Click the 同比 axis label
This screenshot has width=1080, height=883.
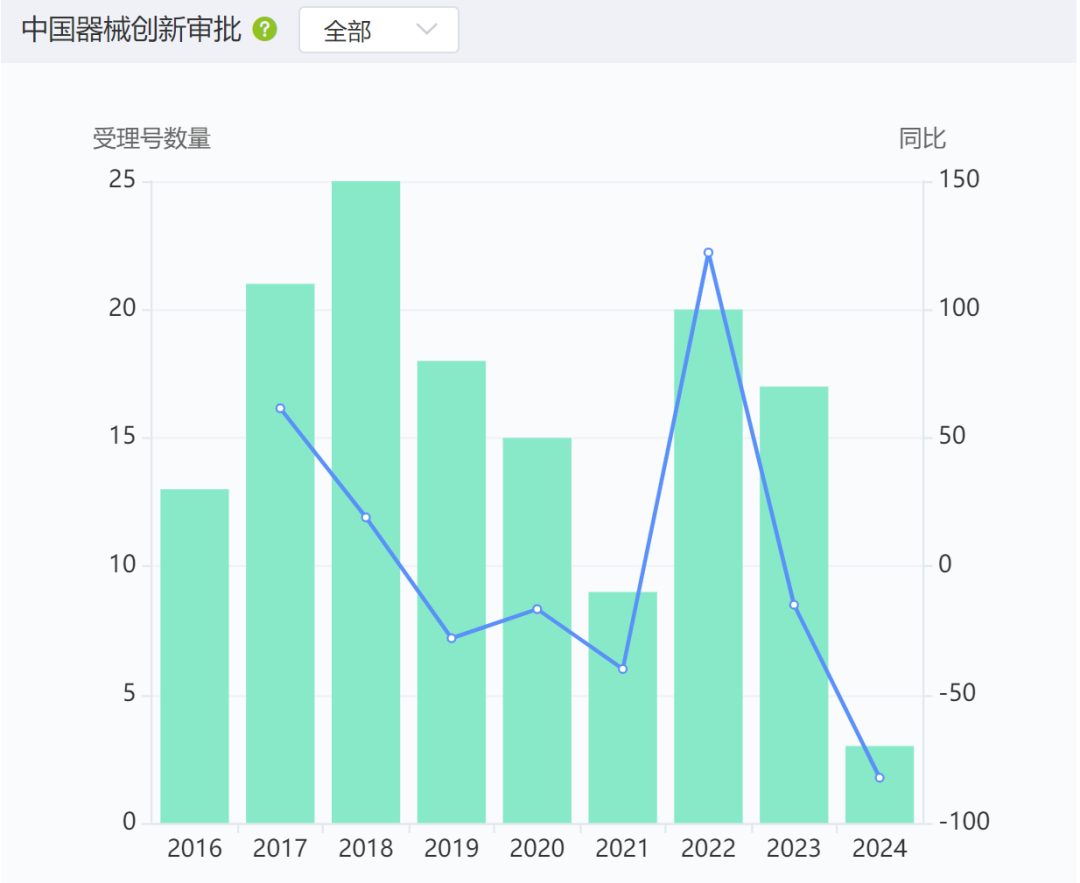[922, 138]
